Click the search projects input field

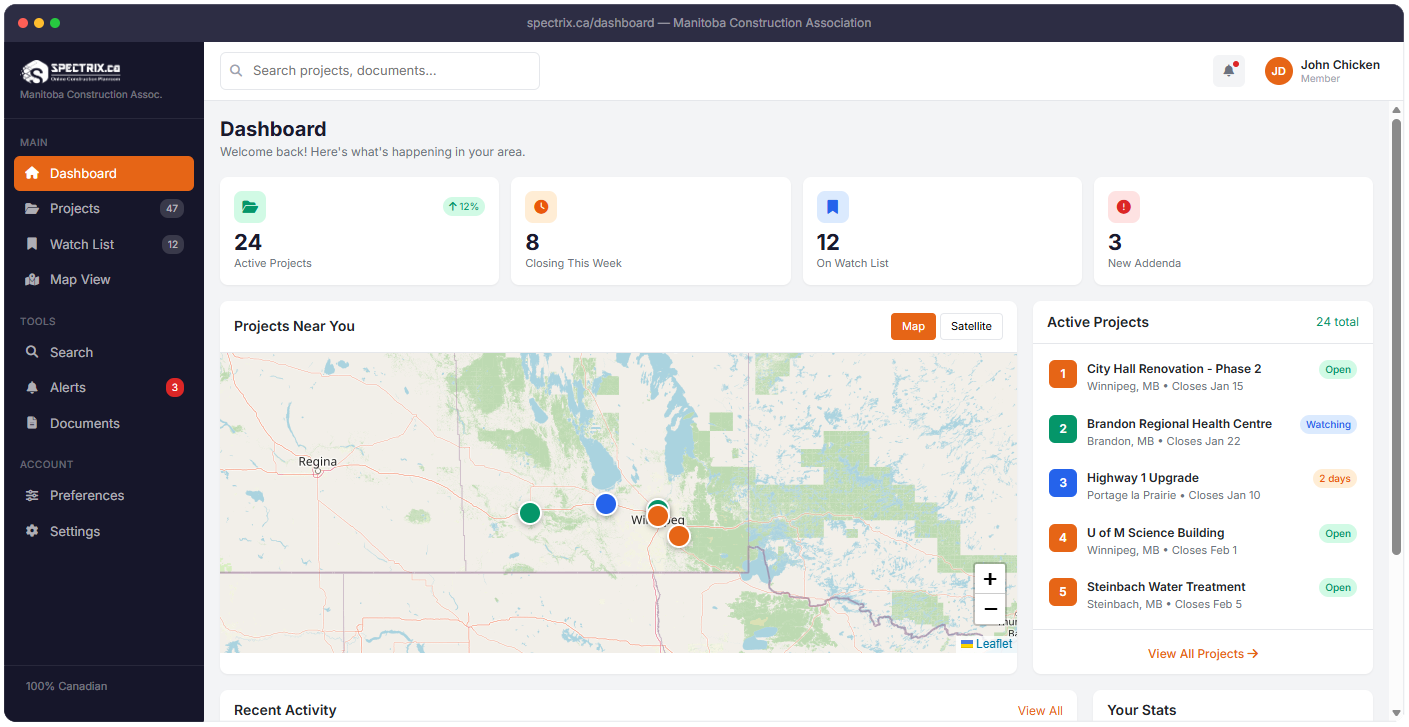click(x=379, y=71)
